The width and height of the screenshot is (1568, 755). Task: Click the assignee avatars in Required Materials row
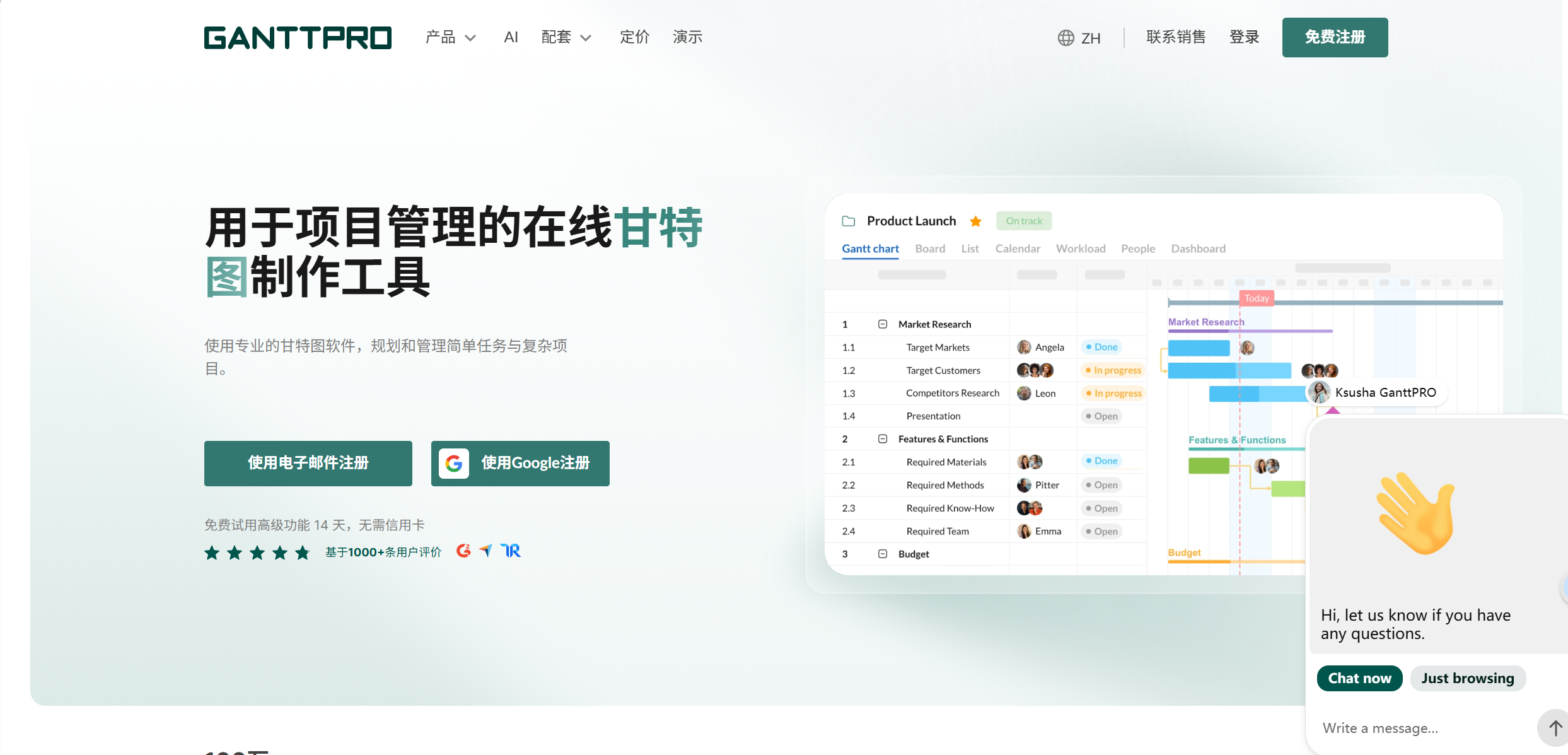1030,462
